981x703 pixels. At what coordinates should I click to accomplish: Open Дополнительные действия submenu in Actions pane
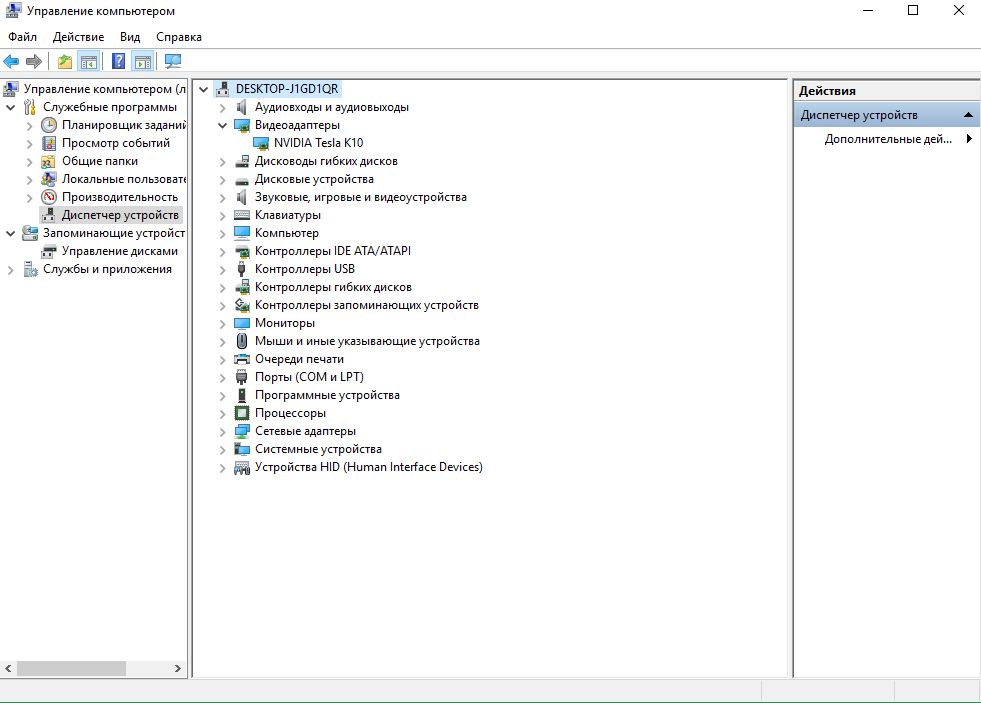tap(967, 140)
